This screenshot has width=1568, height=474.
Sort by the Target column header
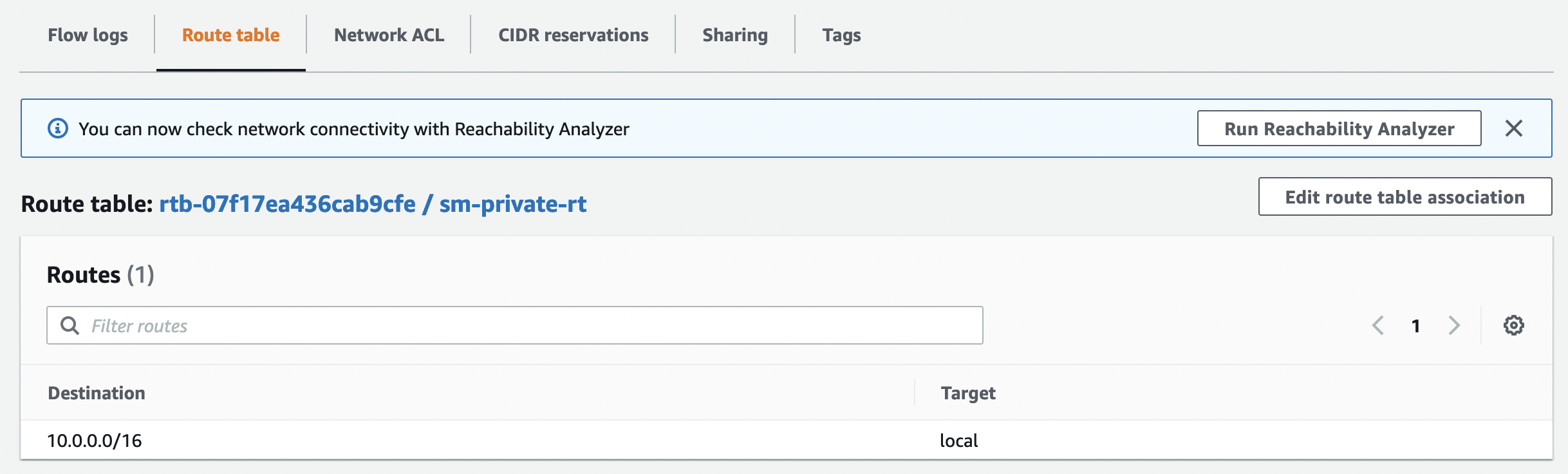pos(968,393)
